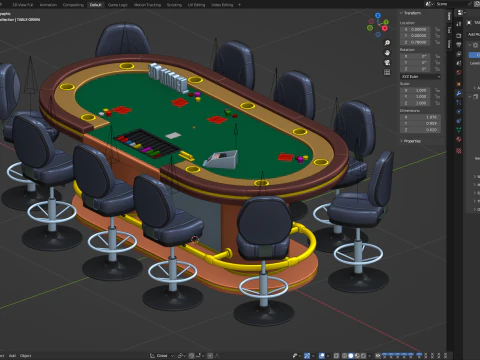The height and width of the screenshot is (360, 480).
Task: Select rendered viewport shading mode
Action: pyautogui.click(x=363, y=356)
